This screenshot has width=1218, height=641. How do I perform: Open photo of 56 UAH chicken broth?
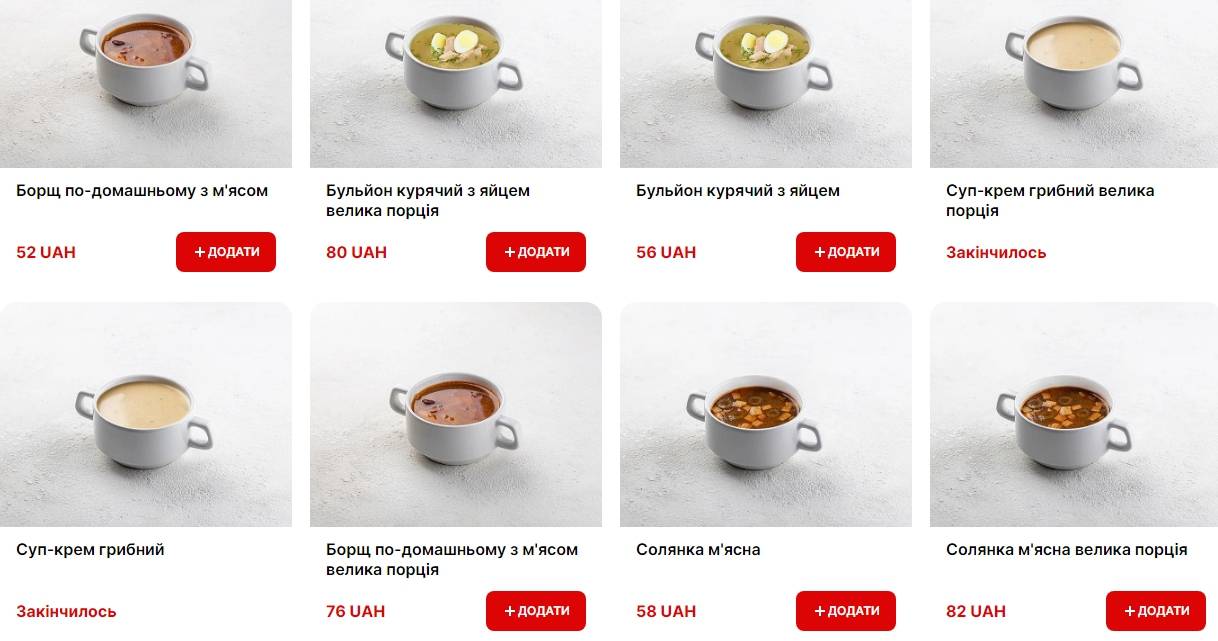pyautogui.click(x=766, y=84)
